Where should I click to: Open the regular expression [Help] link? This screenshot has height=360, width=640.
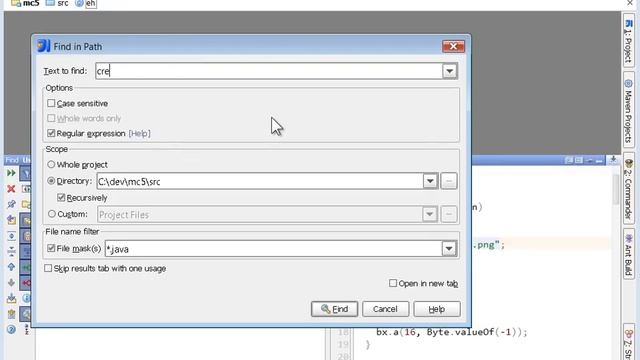point(140,133)
